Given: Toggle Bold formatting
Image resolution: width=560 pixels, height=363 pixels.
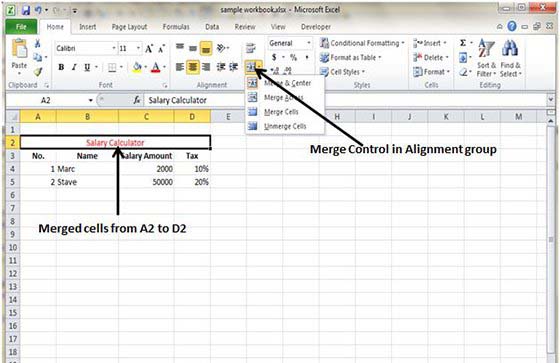Looking at the screenshot, I should (61, 67).
